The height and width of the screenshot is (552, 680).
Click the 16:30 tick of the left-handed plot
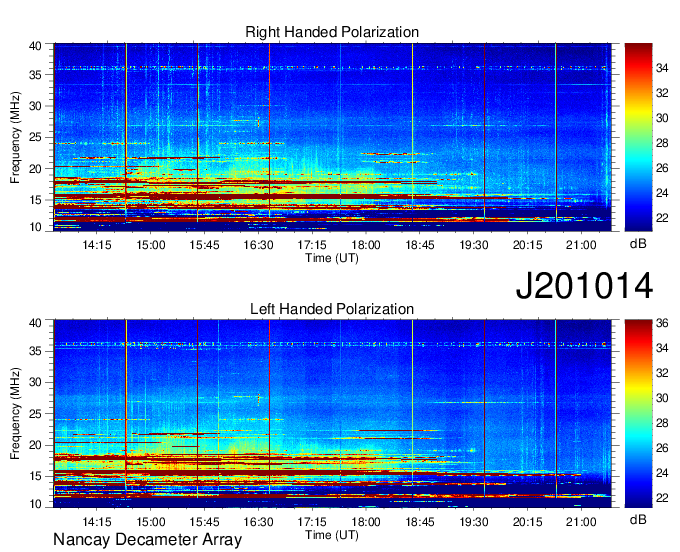[x=258, y=522]
